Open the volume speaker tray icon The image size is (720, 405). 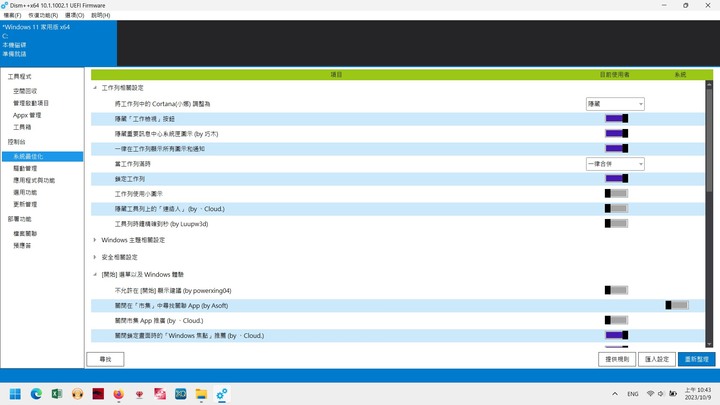pos(661,394)
